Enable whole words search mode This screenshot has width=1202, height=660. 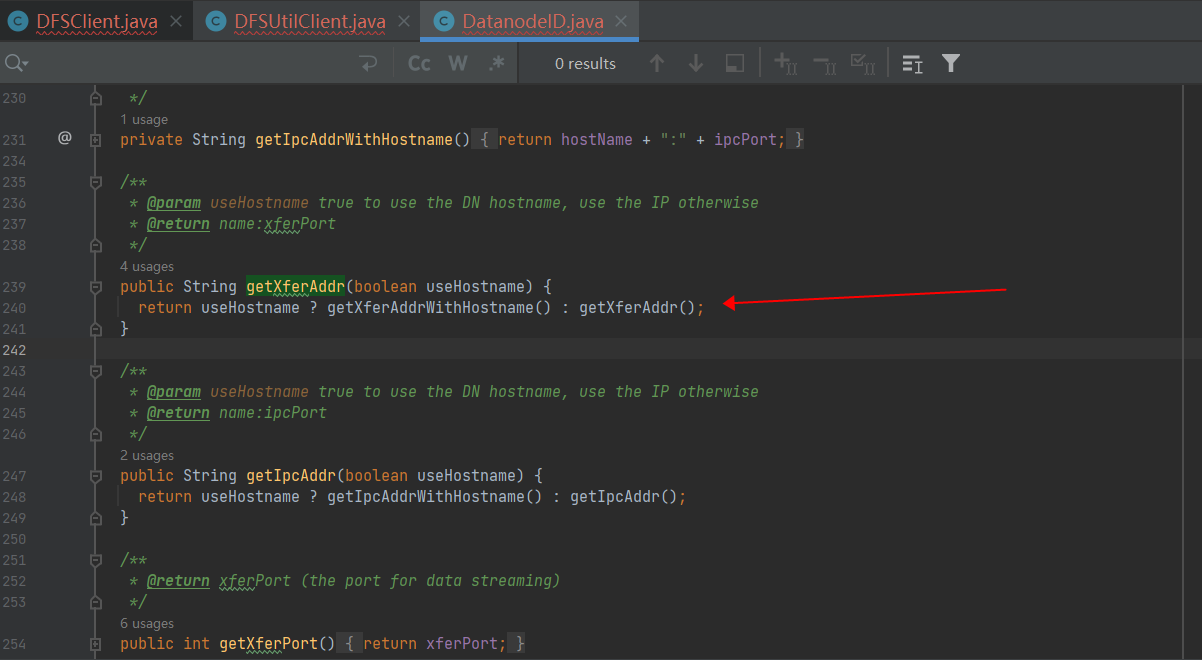point(457,62)
